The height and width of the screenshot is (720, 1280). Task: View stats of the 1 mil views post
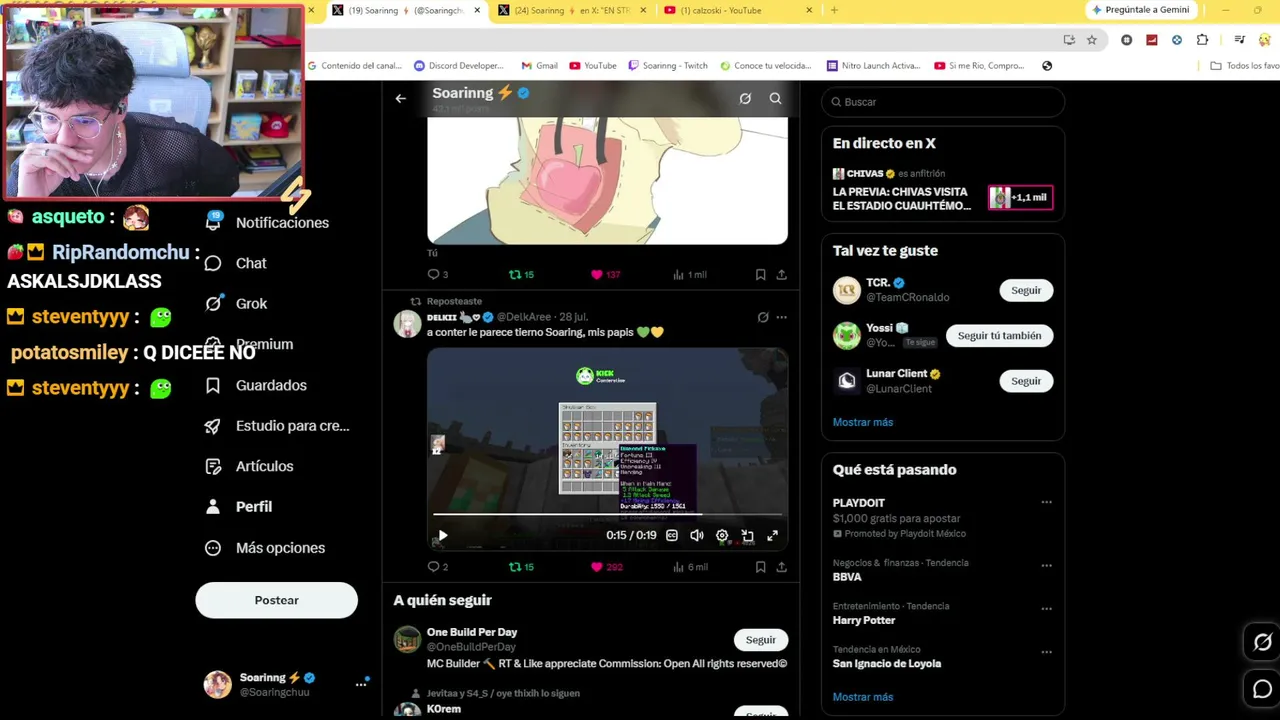[690, 274]
